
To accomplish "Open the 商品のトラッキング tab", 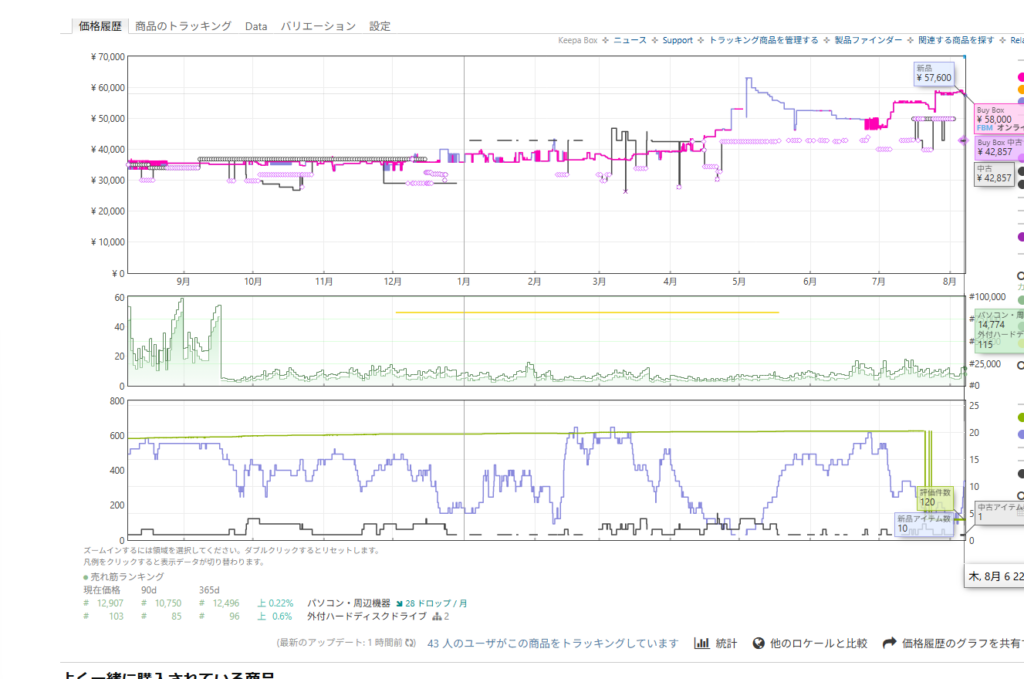I will click(184, 26).
